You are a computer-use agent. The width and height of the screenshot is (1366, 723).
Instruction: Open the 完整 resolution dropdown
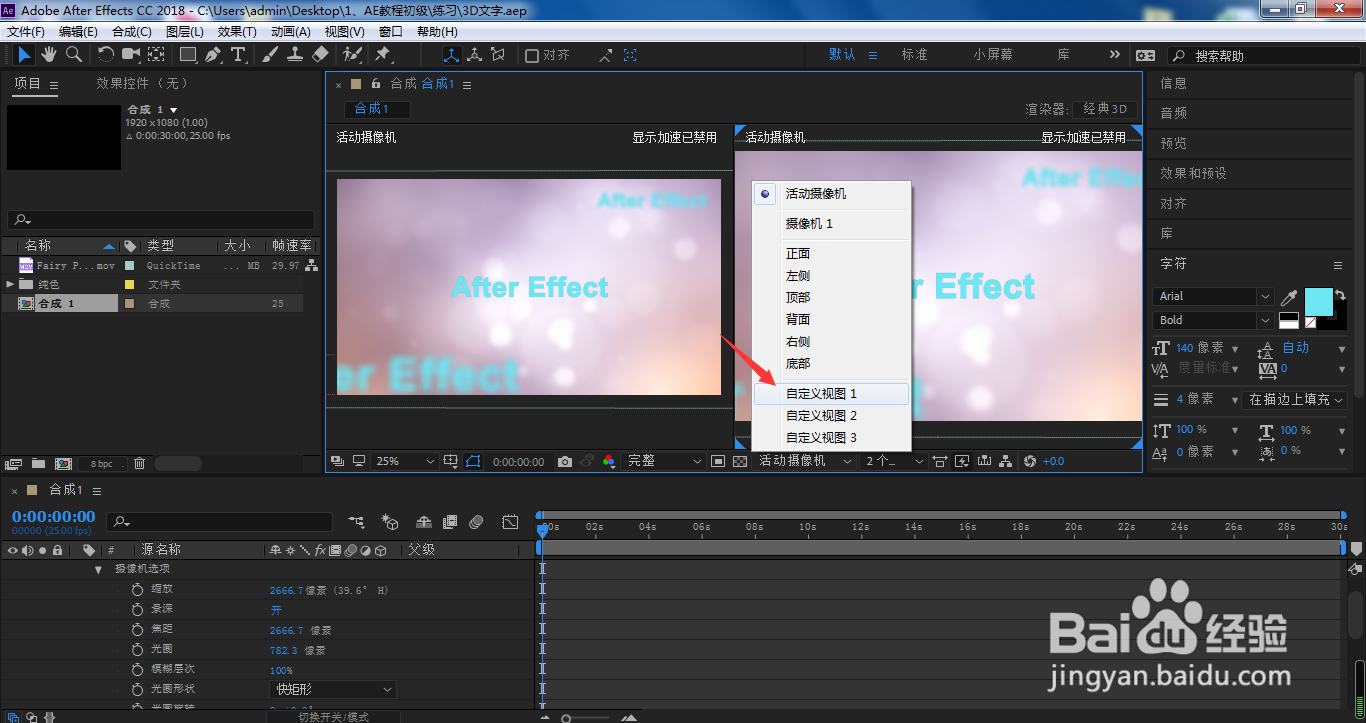click(x=664, y=461)
